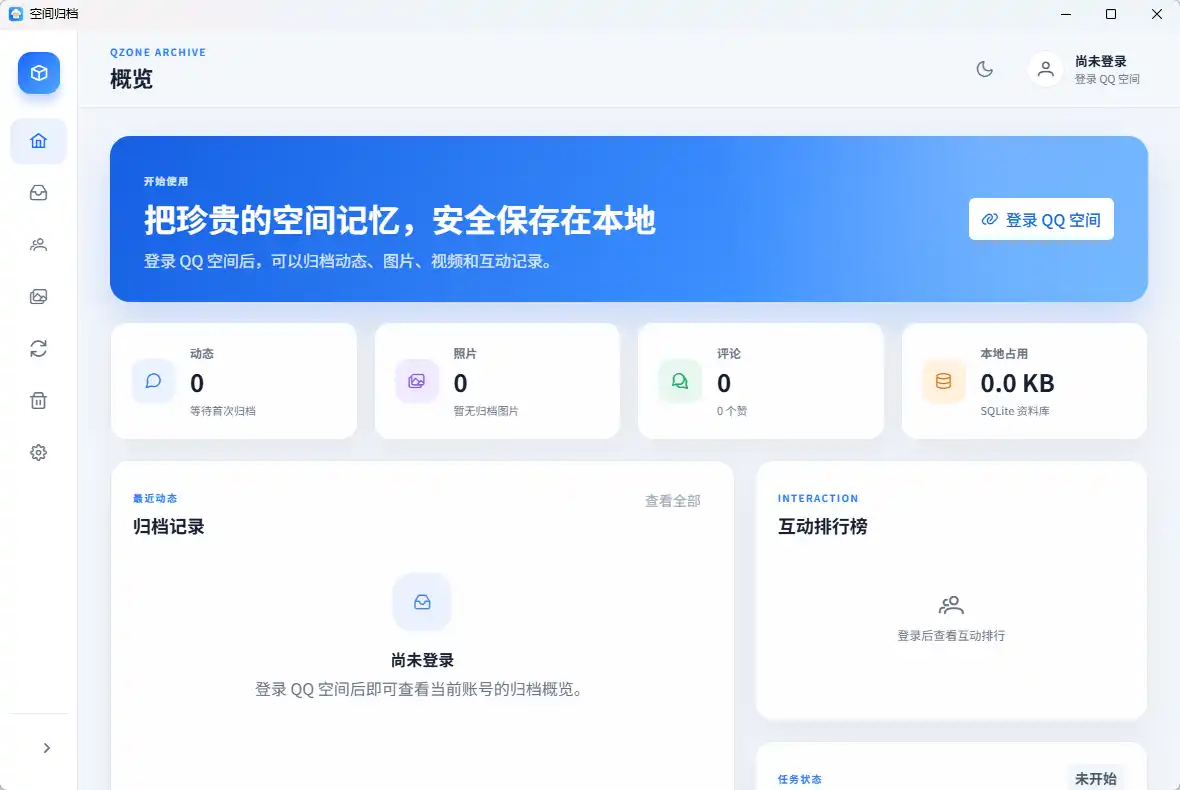Click the people icon in 互动排行榜
Viewport: 1180px width, 790px height.
(x=951, y=605)
